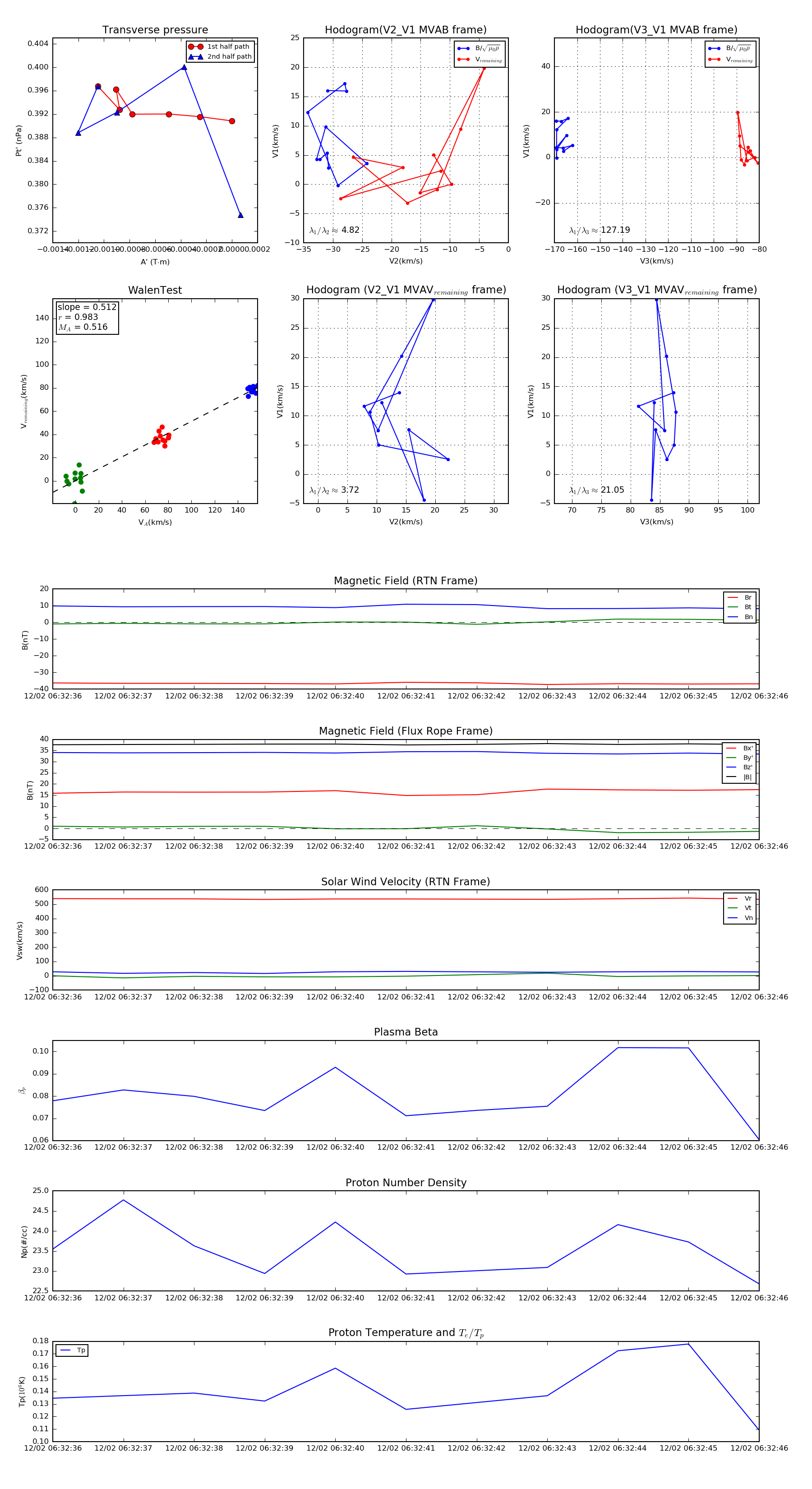
Task: Click the 'Transverse pressure' plot title
Action: pyautogui.click(x=155, y=30)
